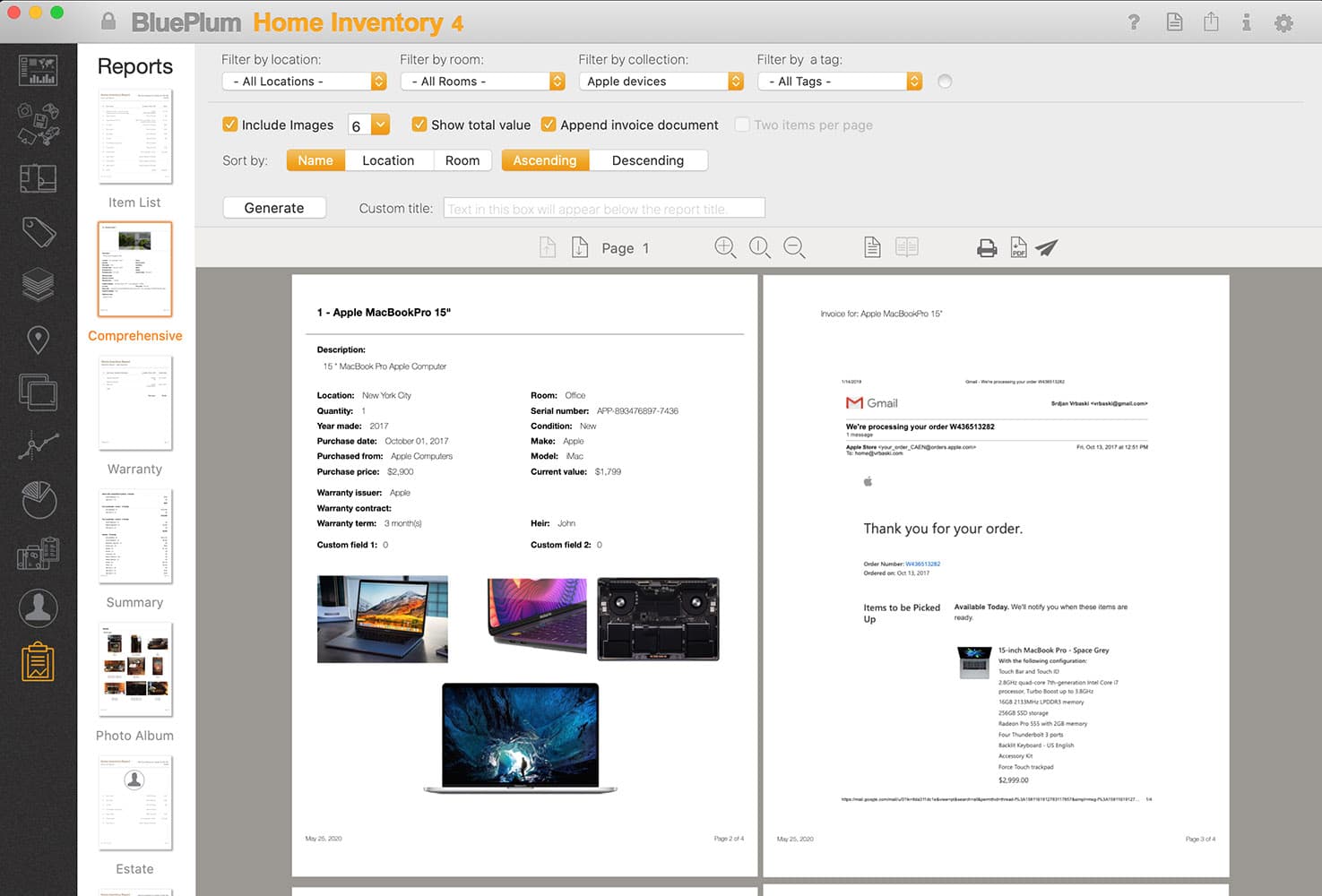Image resolution: width=1322 pixels, height=896 pixels.
Task: Open Filter by collection dropdown
Action: pyautogui.click(x=661, y=82)
